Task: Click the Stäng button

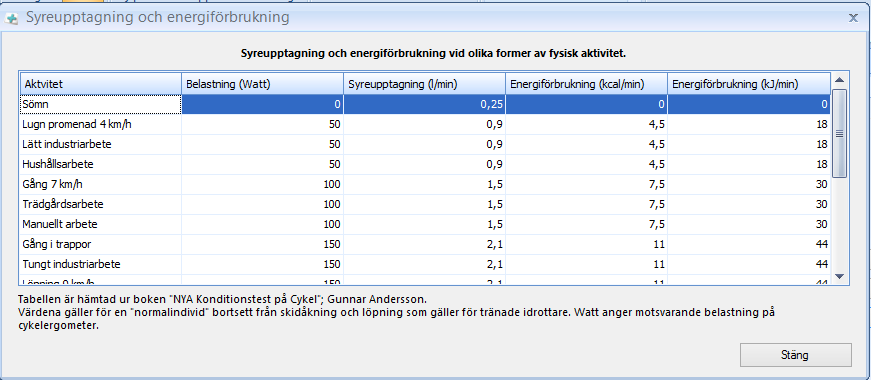Action: tap(795, 355)
